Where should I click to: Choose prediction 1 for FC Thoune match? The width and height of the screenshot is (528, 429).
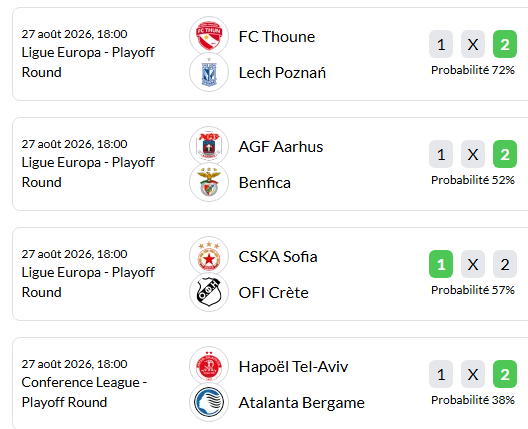click(441, 44)
